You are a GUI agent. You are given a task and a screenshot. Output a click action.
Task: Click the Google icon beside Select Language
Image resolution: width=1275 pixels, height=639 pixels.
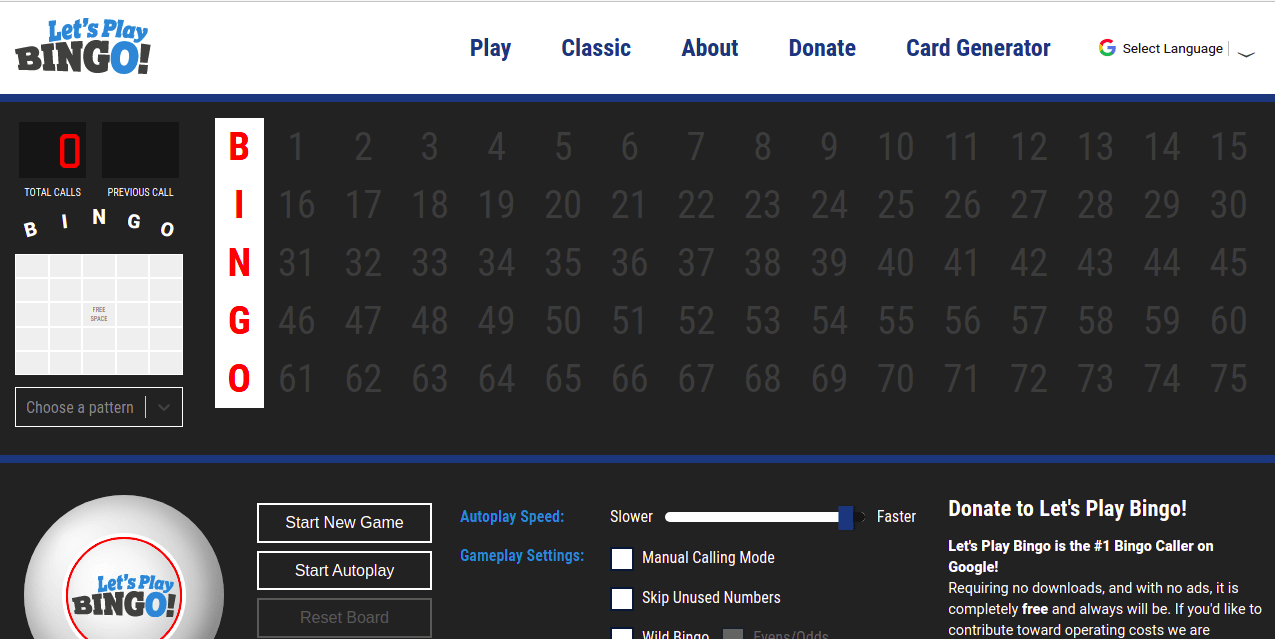(x=1107, y=47)
